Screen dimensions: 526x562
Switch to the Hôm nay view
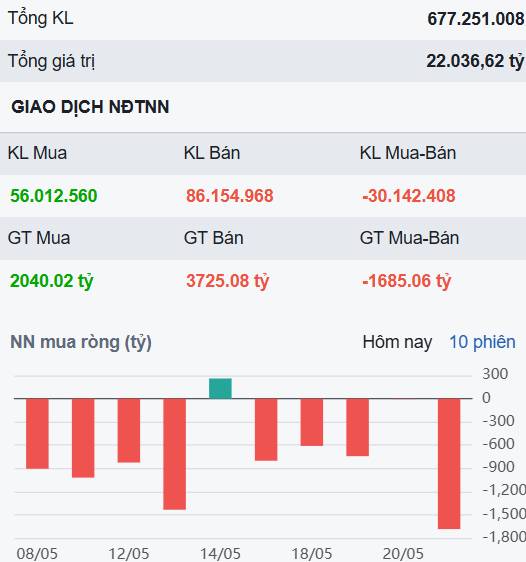[397, 342]
